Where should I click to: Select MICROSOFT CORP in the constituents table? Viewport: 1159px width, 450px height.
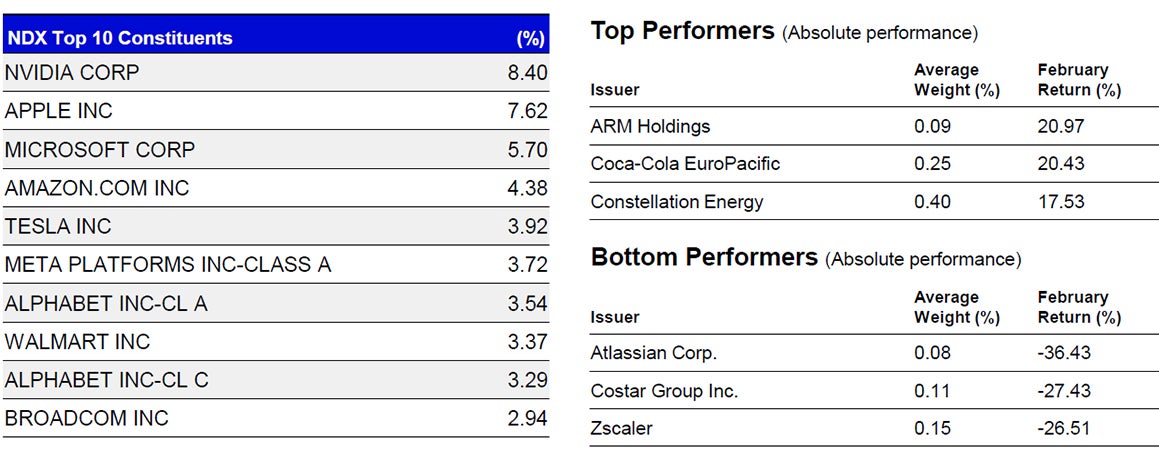(100, 150)
